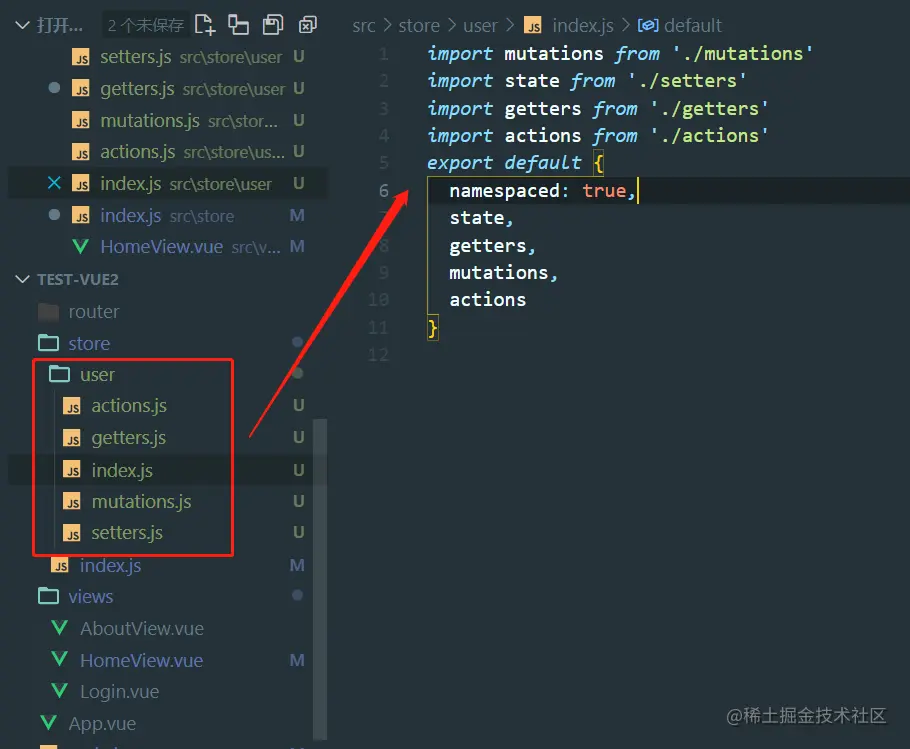Click the 'store' breadcrumb segment

point(419,26)
